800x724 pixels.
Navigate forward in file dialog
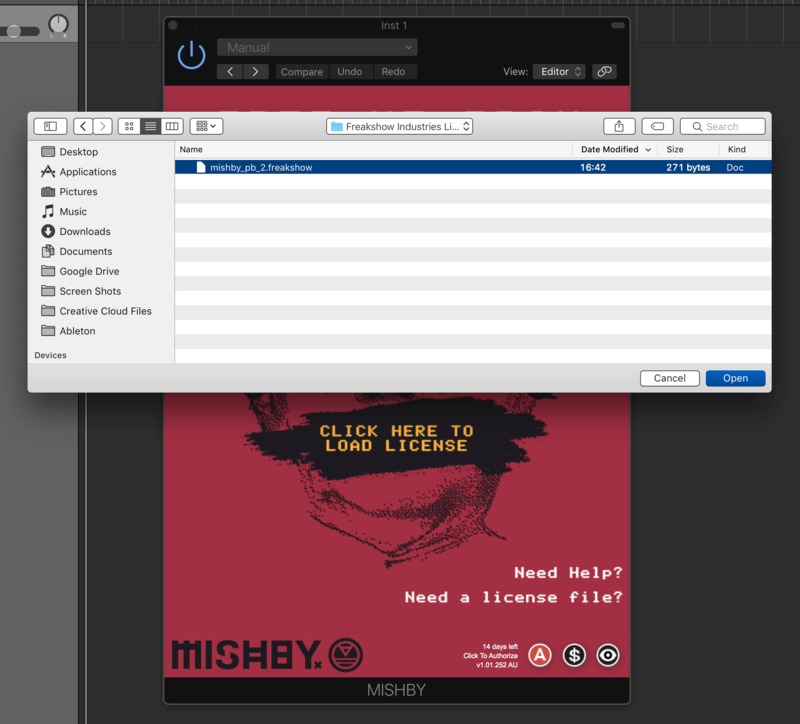coord(103,126)
